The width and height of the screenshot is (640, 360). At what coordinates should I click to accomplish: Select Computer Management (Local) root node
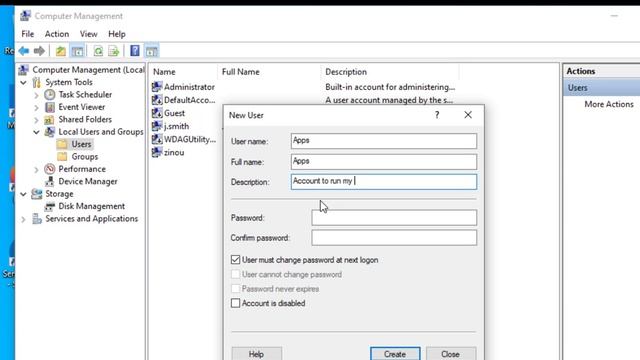88,70
